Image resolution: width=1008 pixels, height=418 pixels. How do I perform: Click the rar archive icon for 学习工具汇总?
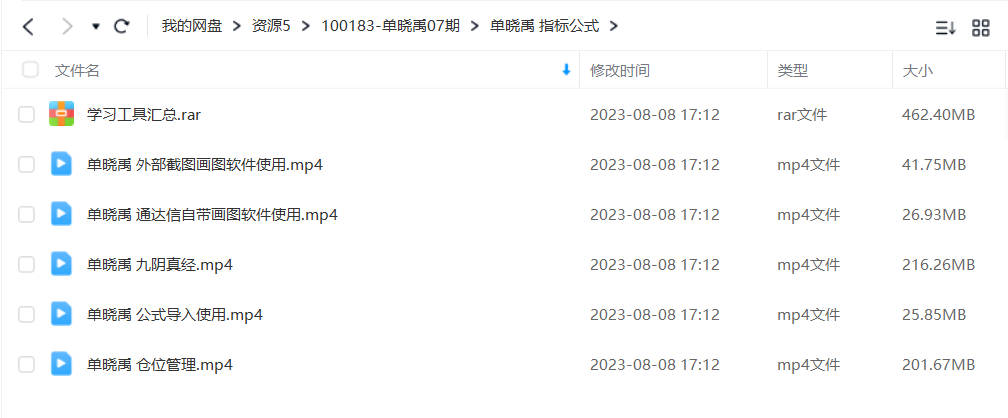click(x=62, y=114)
